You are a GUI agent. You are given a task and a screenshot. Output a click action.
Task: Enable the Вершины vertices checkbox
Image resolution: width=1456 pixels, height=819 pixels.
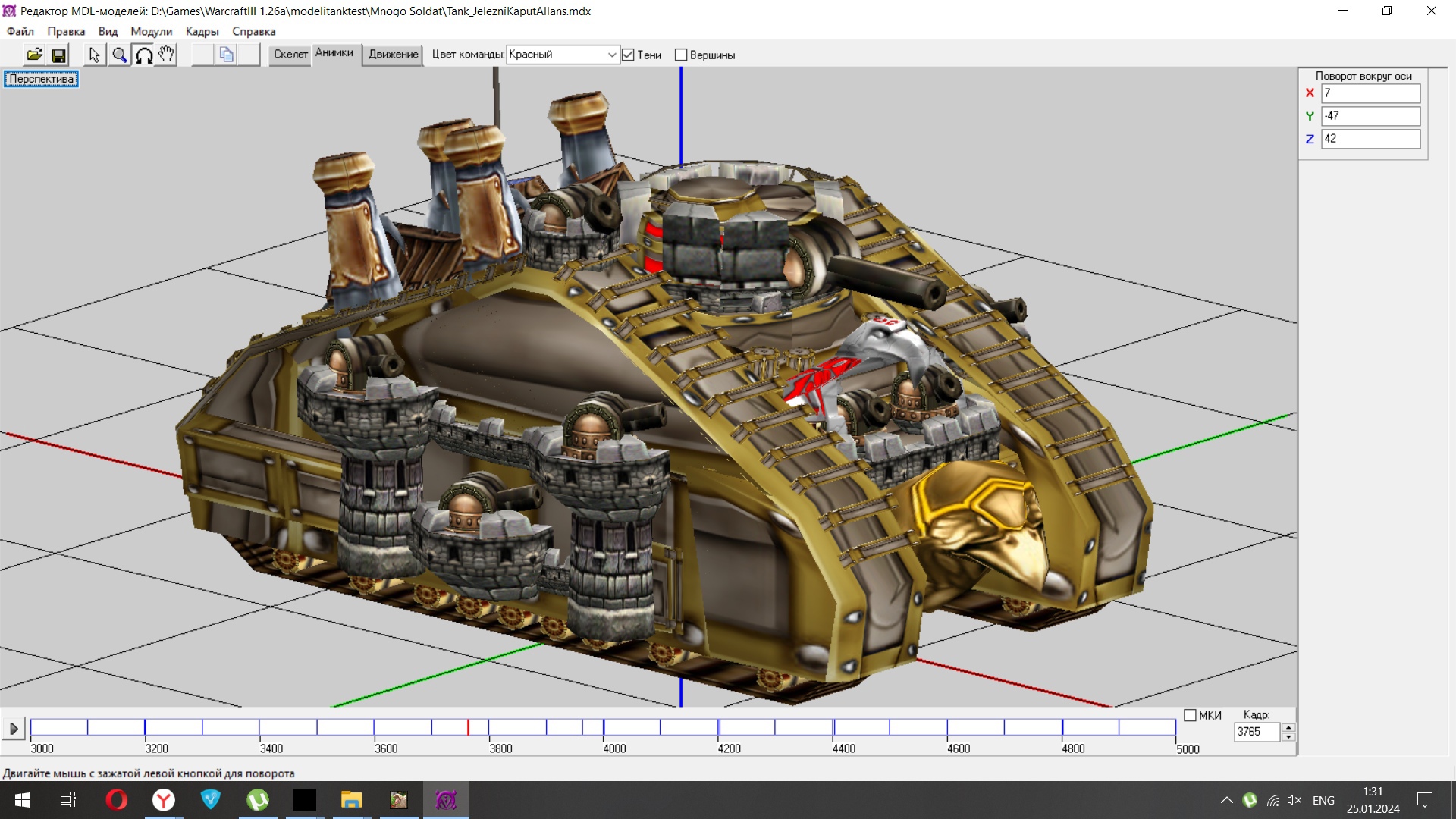681,55
